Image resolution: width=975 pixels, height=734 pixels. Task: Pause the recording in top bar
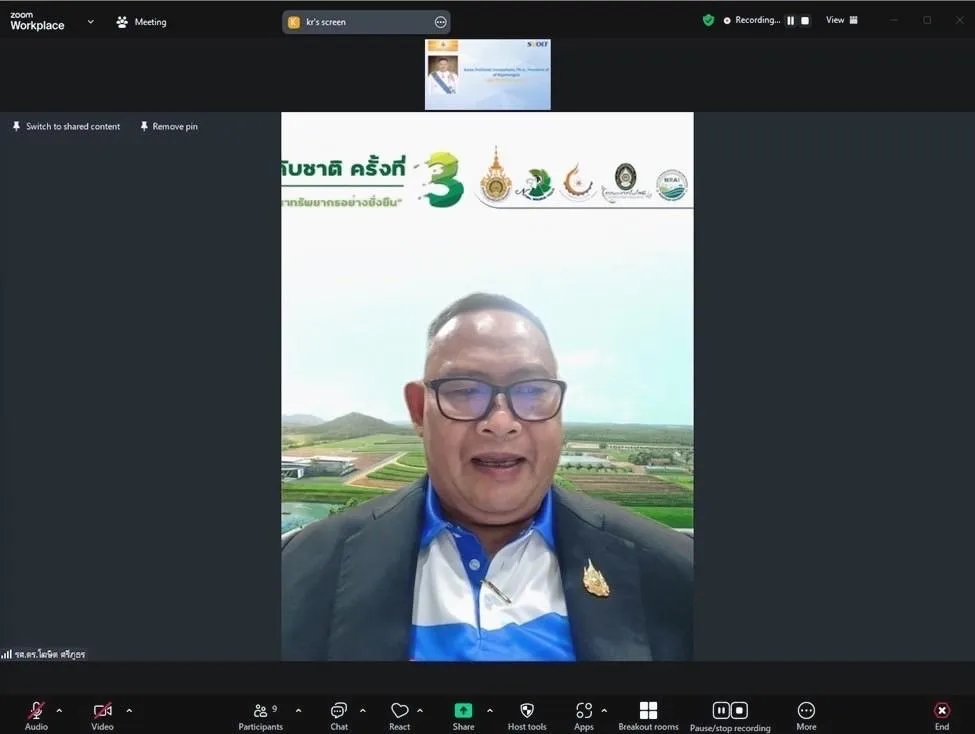(790, 20)
